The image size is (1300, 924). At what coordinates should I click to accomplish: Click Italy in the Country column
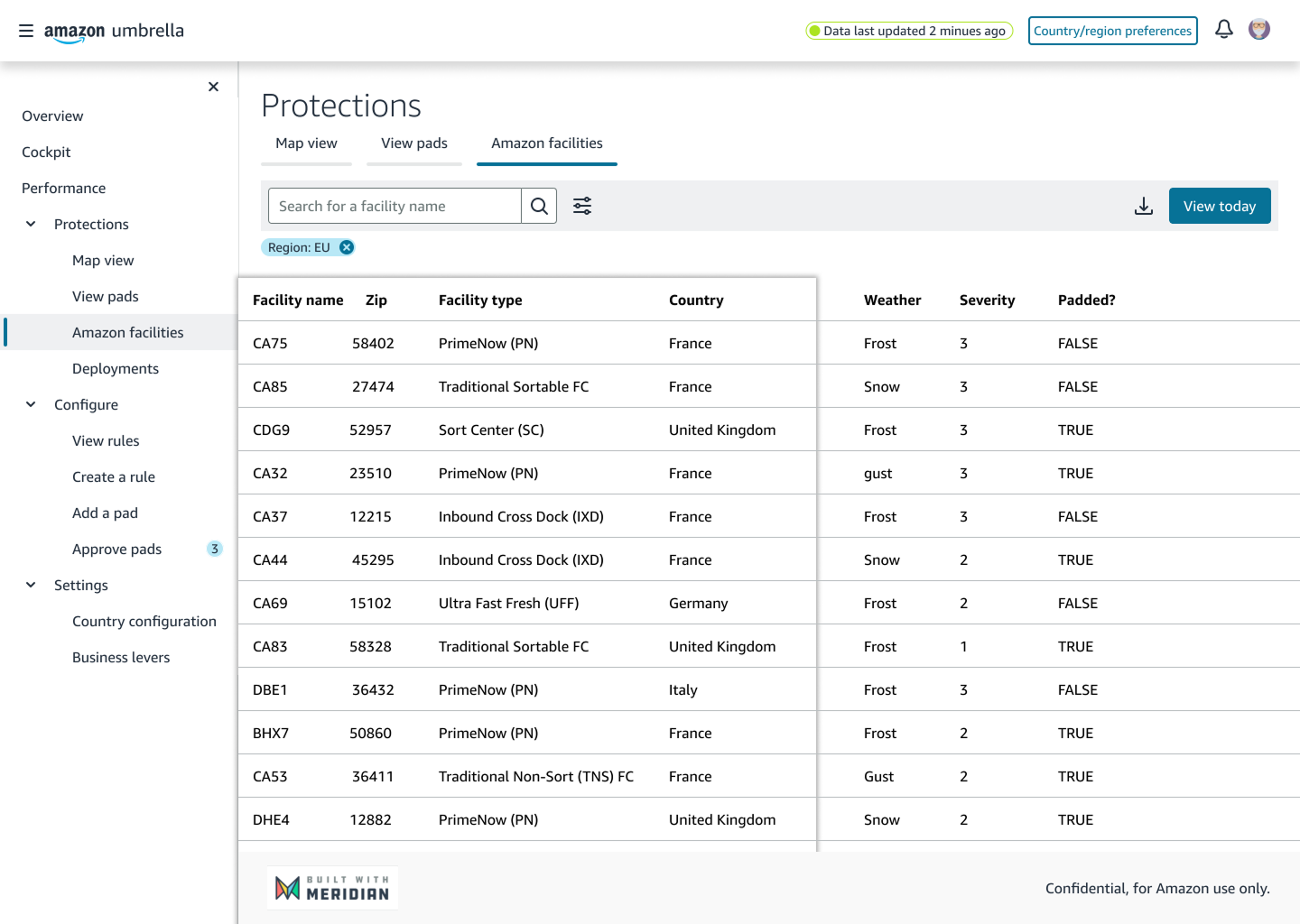point(683,689)
